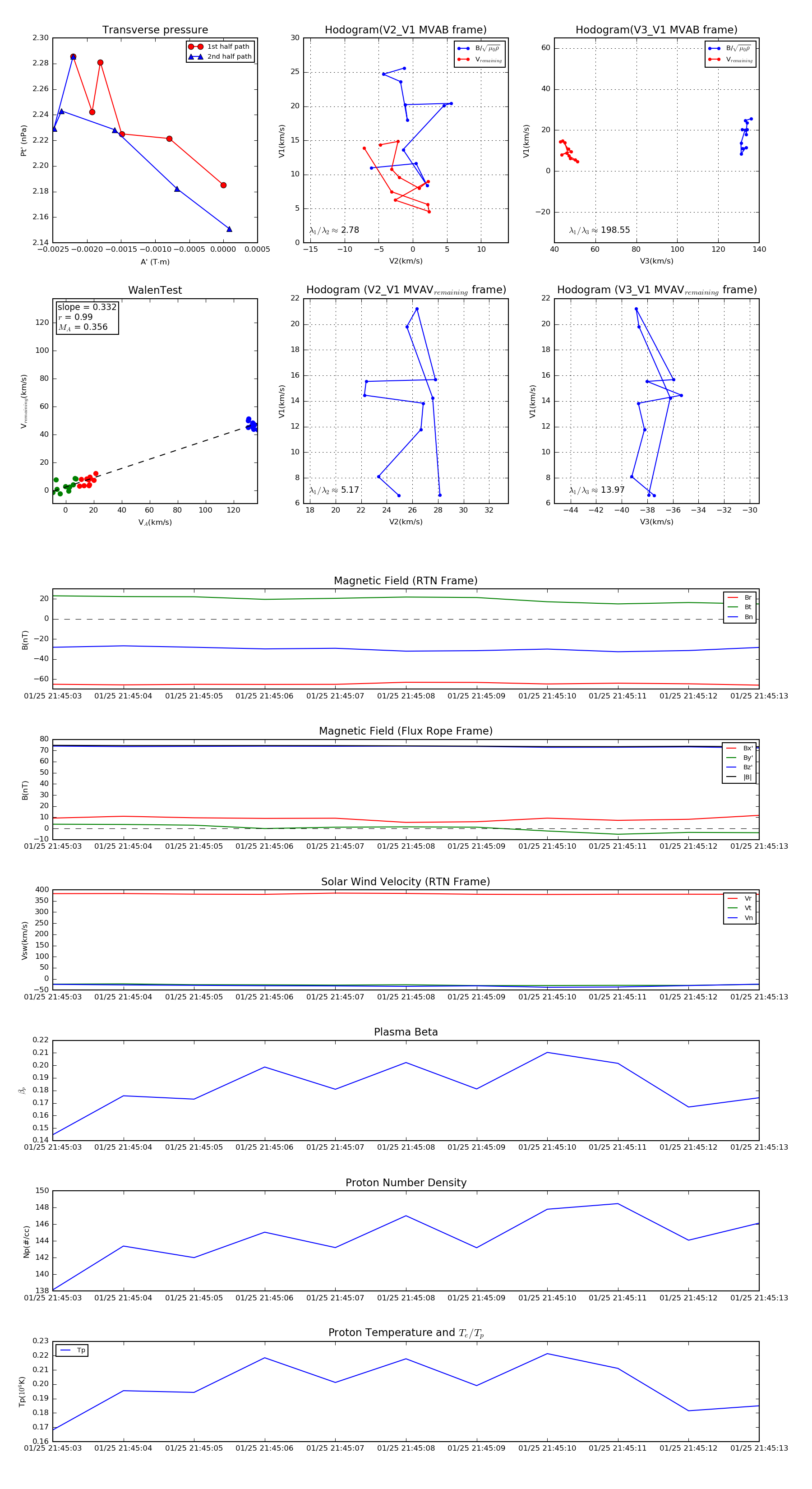The height and width of the screenshot is (1489, 812).
Task: Click the lowest blue triangle in Transverse pressure
Action: coord(230,230)
